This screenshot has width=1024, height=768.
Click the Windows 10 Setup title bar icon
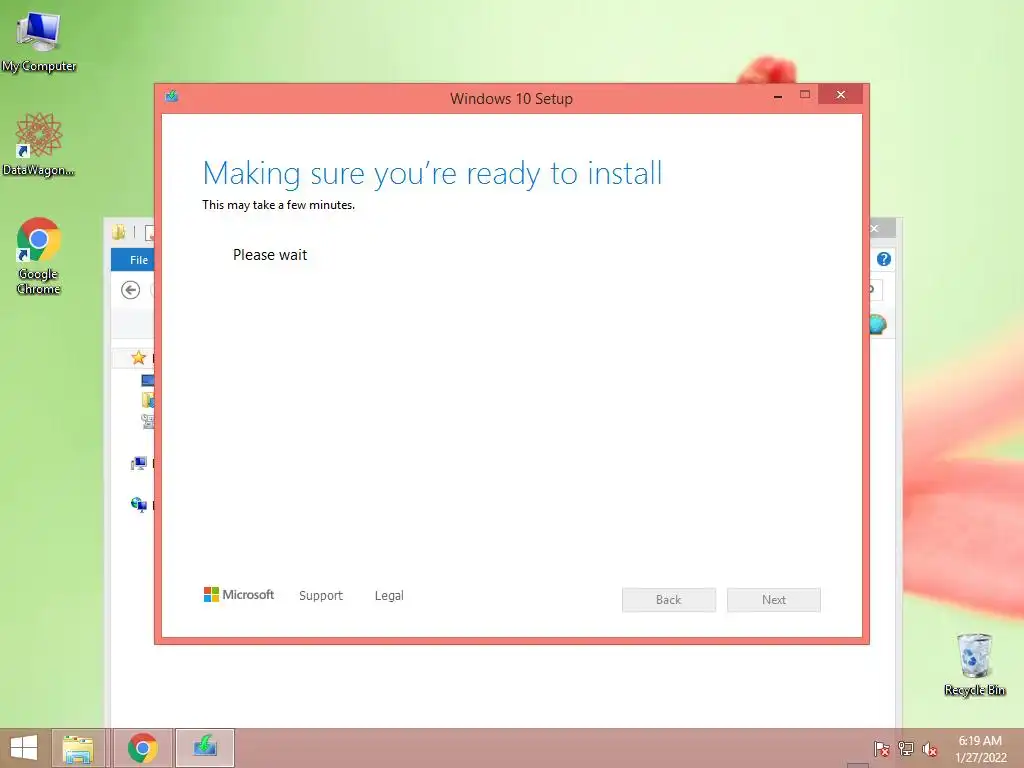pyautogui.click(x=172, y=97)
